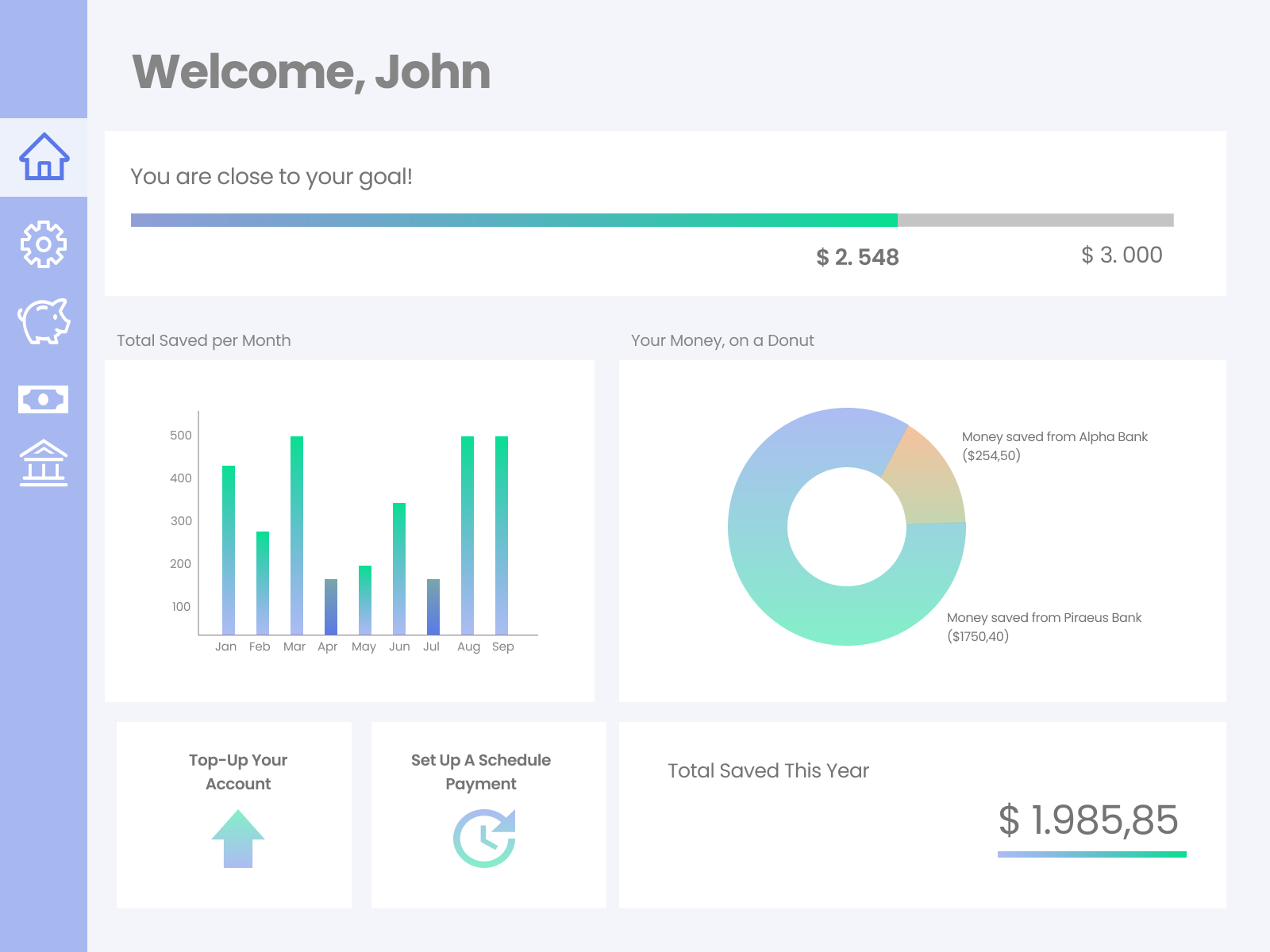This screenshot has height=952, width=1270.
Task: Select the May bar in chart
Action: coord(365,601)
